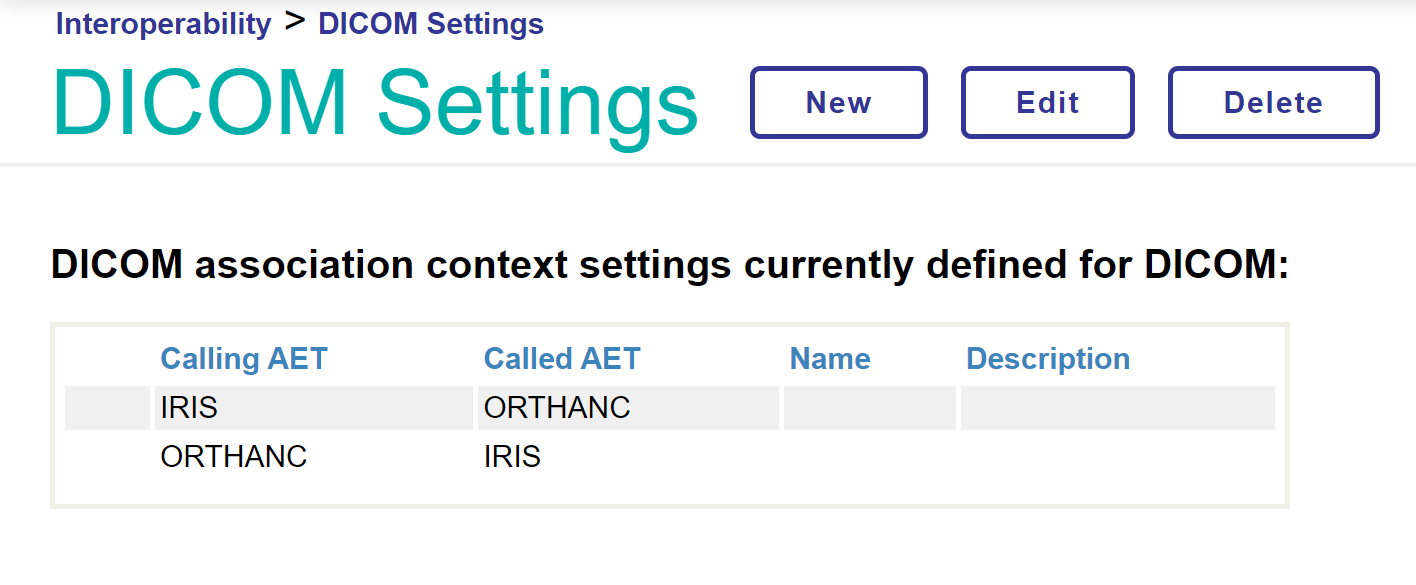Viewport: 1416px width, 585px height.
Task: Select ORTHANC in the Calling AET column
Action: point(233,457)
